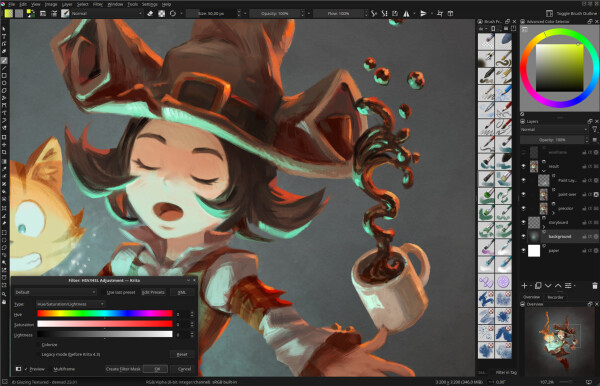Viewport: 600px width, 386px height.
Task: Enable horizontal mirror tool in toolbar
Action: point(406,13)
